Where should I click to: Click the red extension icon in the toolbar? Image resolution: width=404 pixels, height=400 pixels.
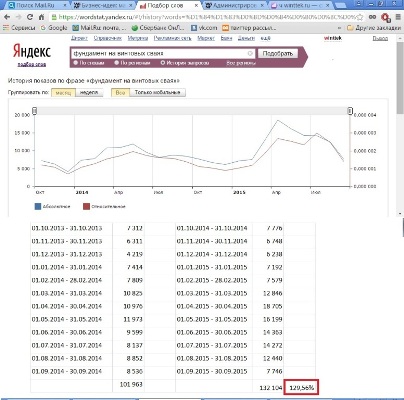coord(386,17)
